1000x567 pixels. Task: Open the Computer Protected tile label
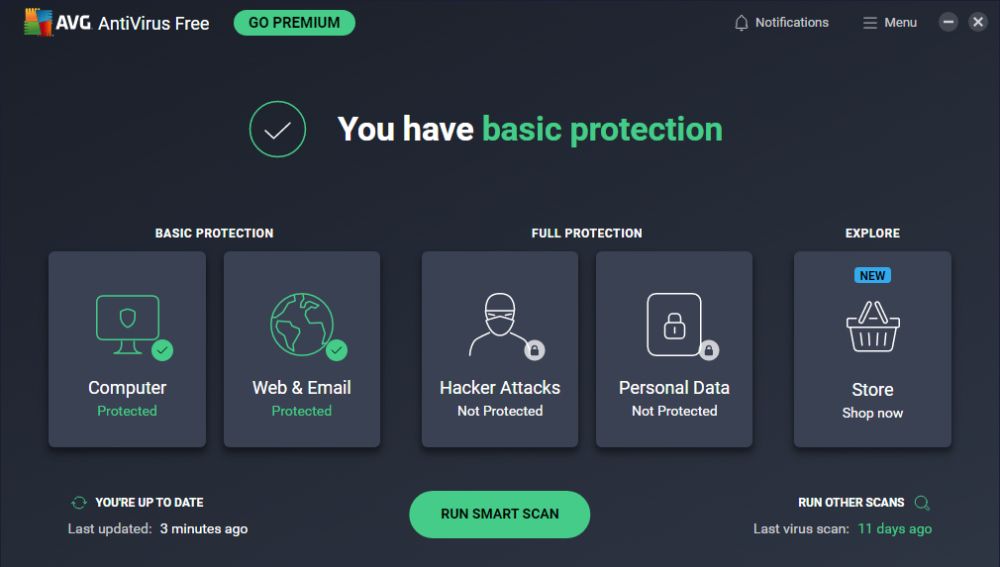pyautogui.click(x=127, y=388)
